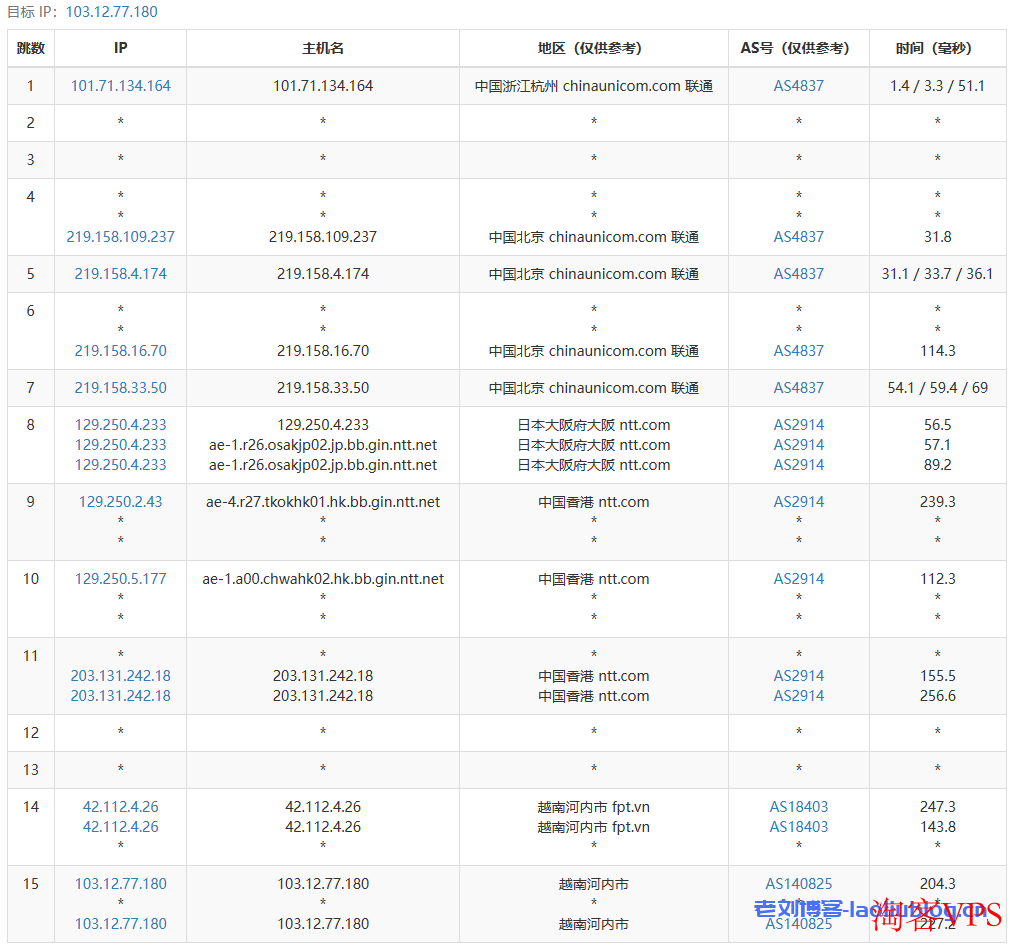Select hop number 2 in the 跳数 column
Viewport: 1013px width, 947px height.
(x=31, y=123)
